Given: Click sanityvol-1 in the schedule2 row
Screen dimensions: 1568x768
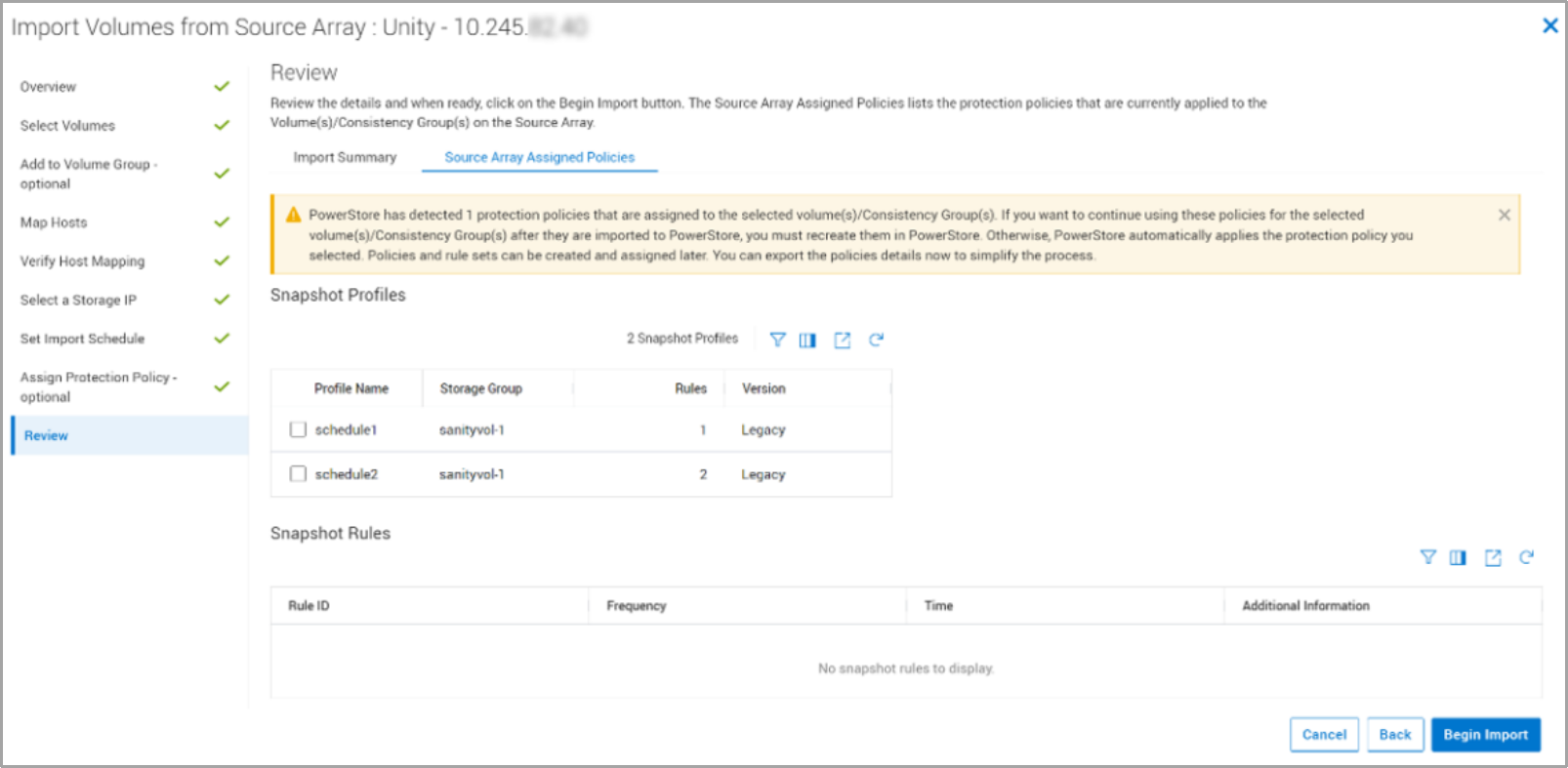Looking at the screenshot, I should click(472, 474).
